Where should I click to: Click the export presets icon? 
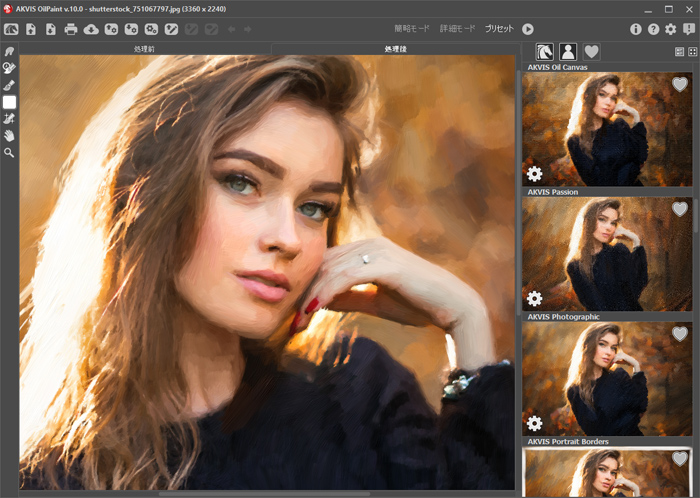point(131,29)
